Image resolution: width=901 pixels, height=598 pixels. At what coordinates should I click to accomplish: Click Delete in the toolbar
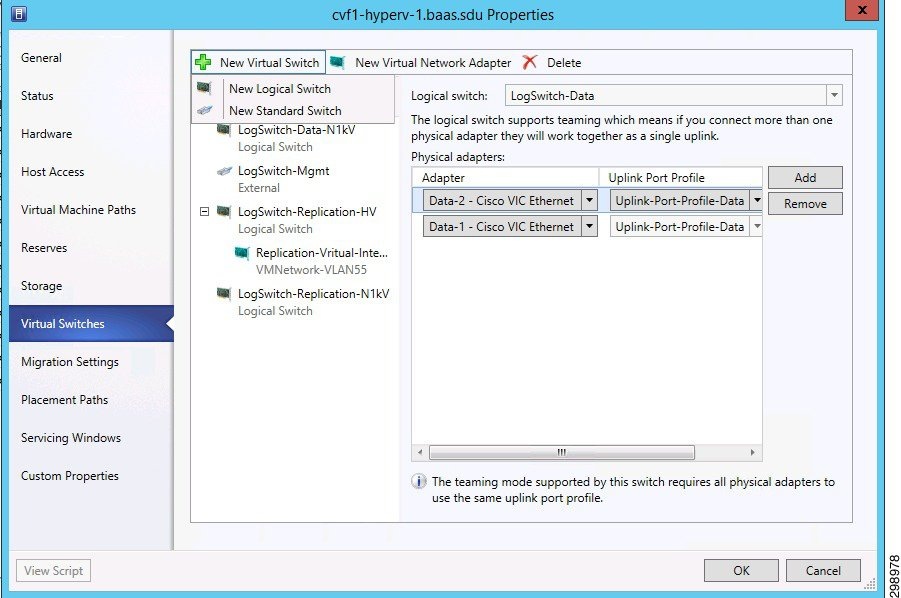[x=552, y=63]
